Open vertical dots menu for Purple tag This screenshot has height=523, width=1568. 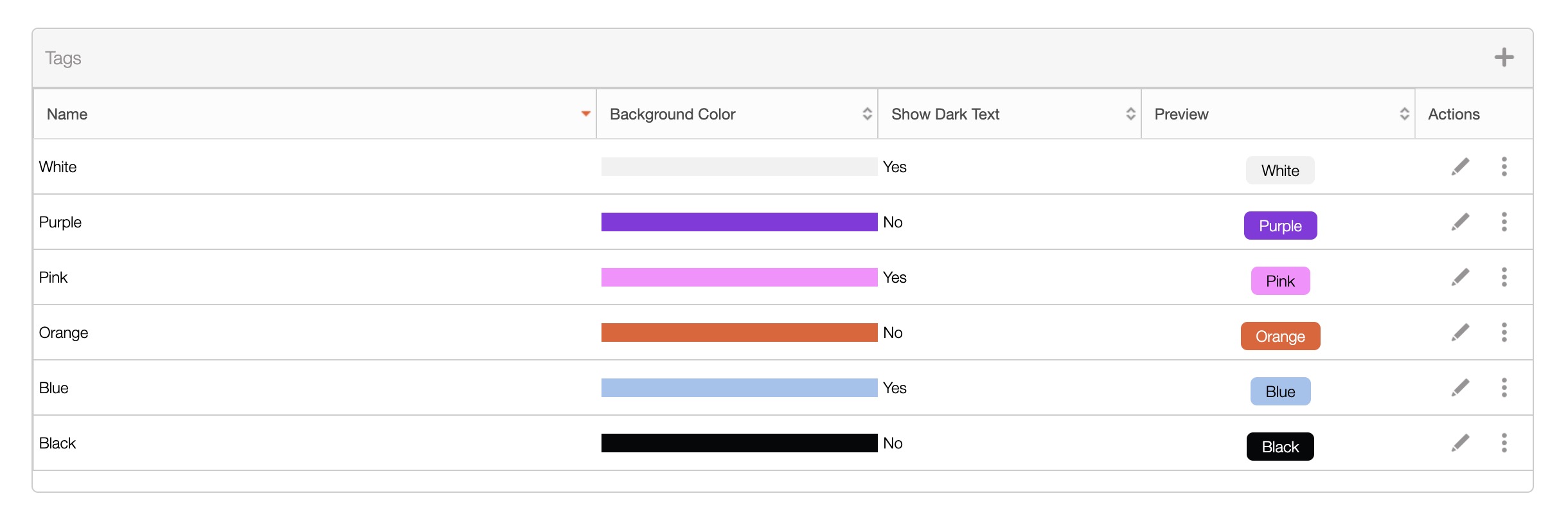(x=1504, y=222)
